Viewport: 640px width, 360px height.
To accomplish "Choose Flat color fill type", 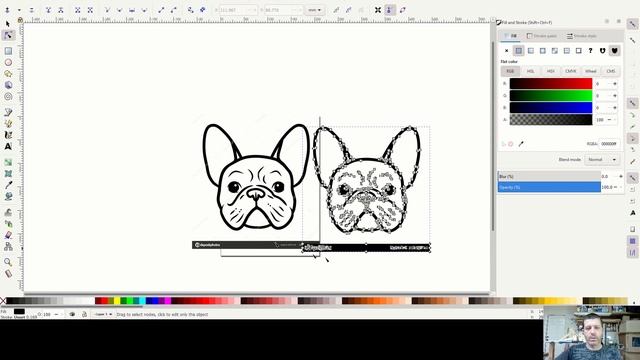I will click(x=518, y=51).
